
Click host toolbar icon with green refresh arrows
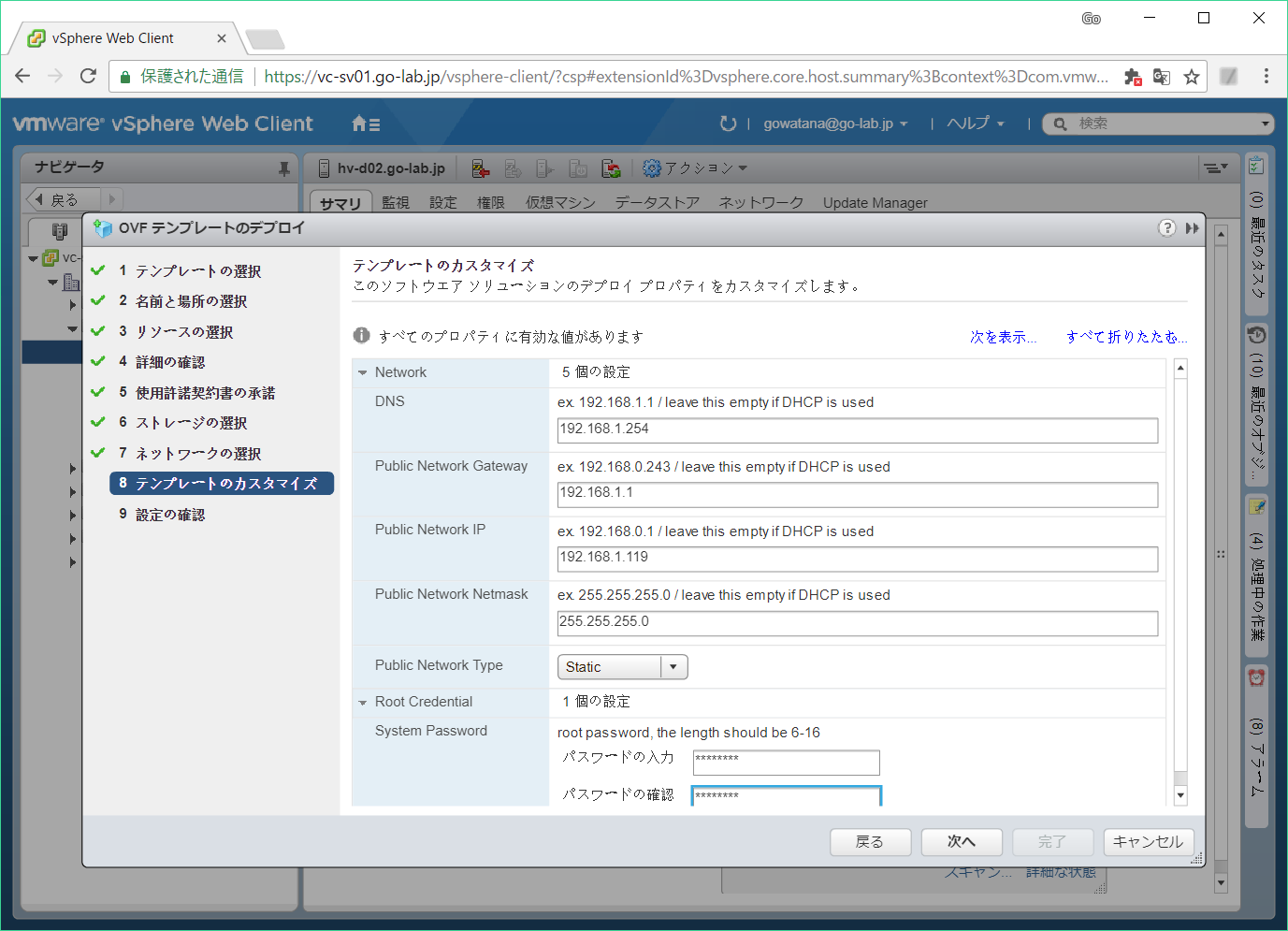611,168
